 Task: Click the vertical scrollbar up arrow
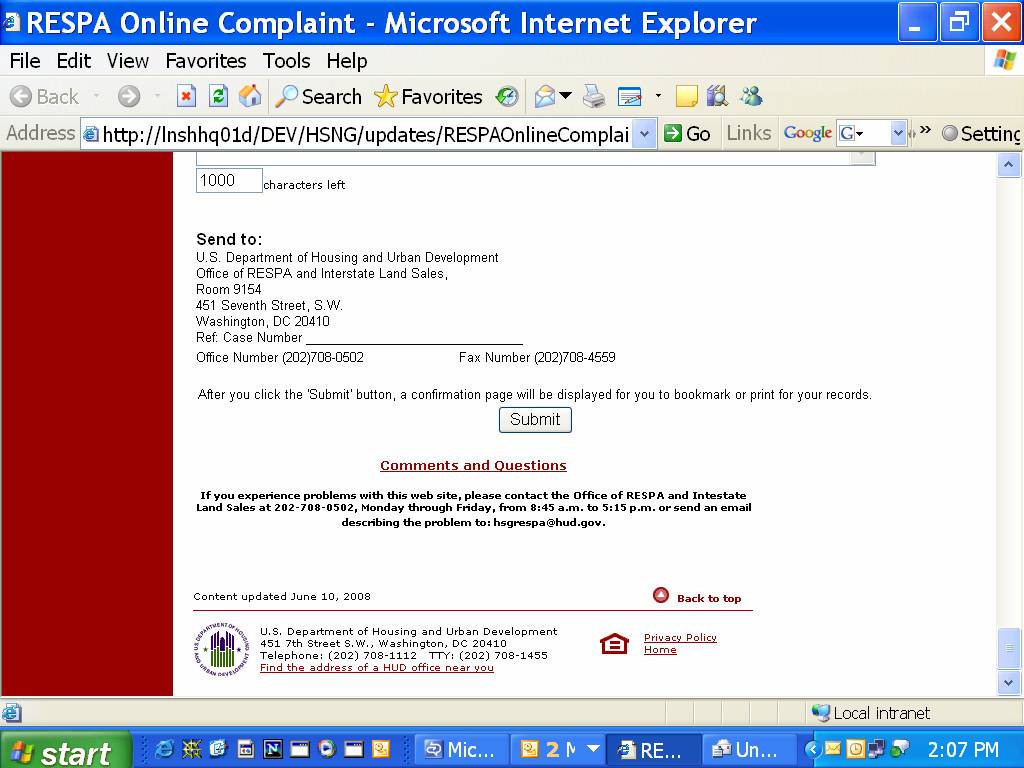tap(1008, 165)
